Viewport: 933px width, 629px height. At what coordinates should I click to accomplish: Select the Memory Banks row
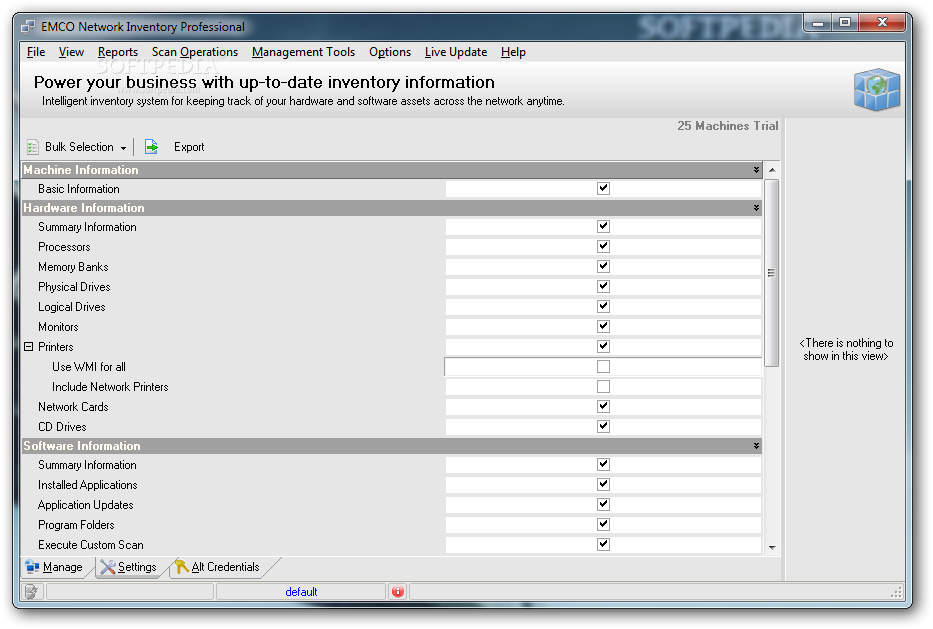tap(392, 267)
